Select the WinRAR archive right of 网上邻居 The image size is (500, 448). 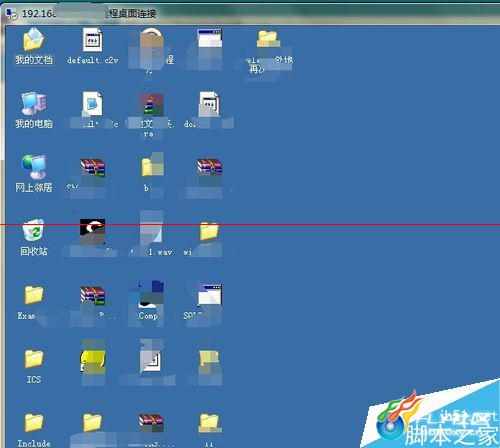[x=92, y=167]
